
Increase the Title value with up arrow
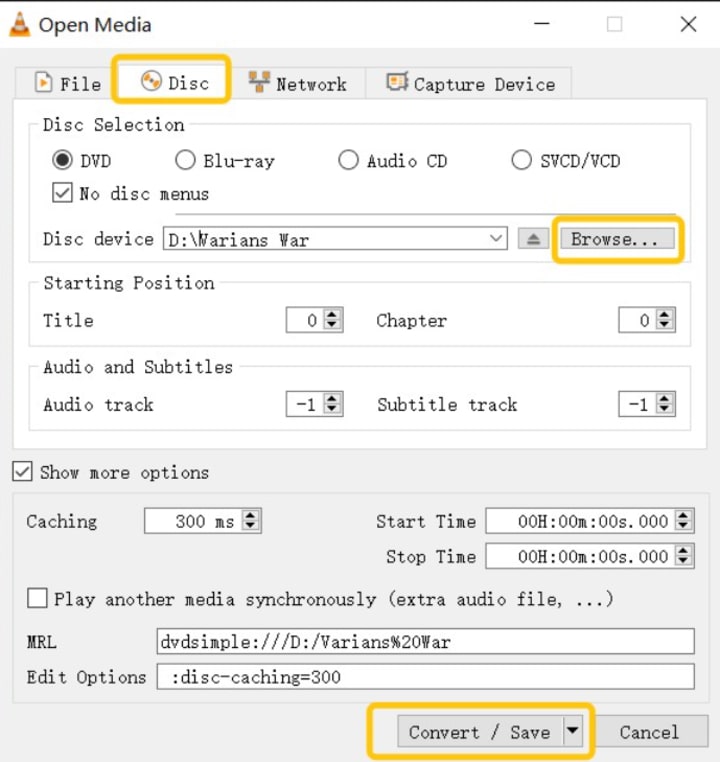(332, 314)
